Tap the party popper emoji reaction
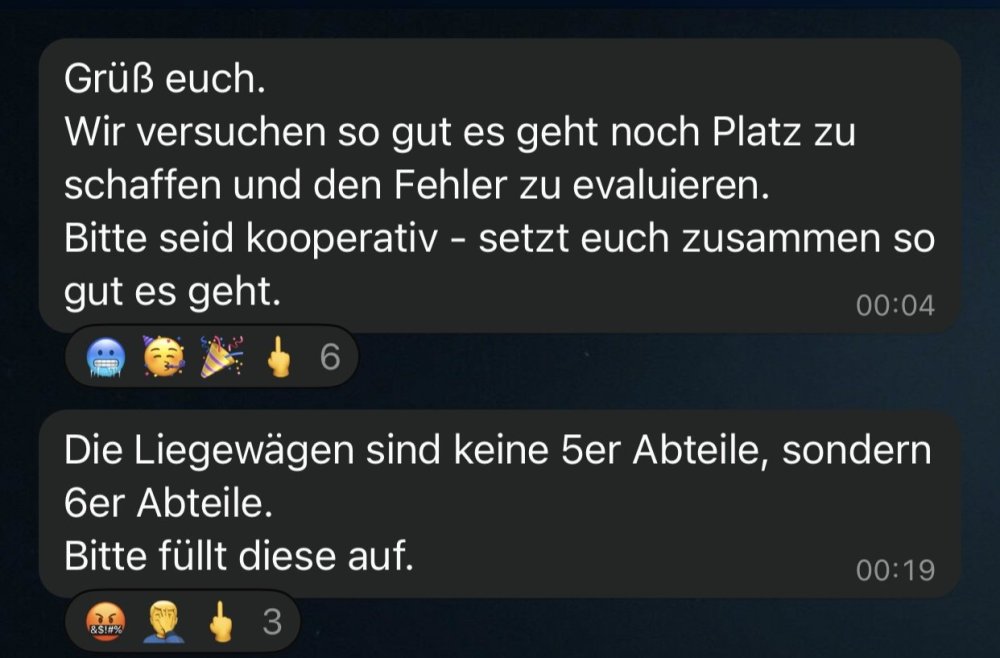The image size is (1000, 658). (222, 356)
